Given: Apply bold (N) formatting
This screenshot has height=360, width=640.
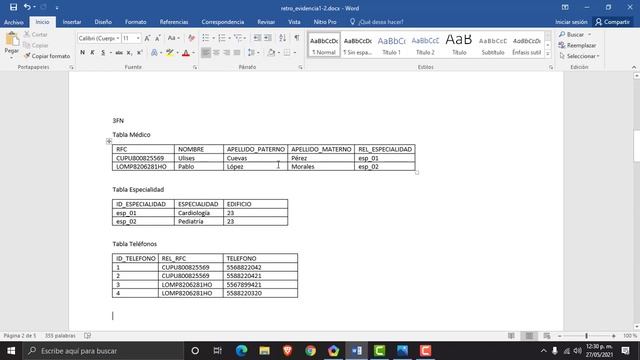Looking at the screenshot, I should click(x=82, y=52).
